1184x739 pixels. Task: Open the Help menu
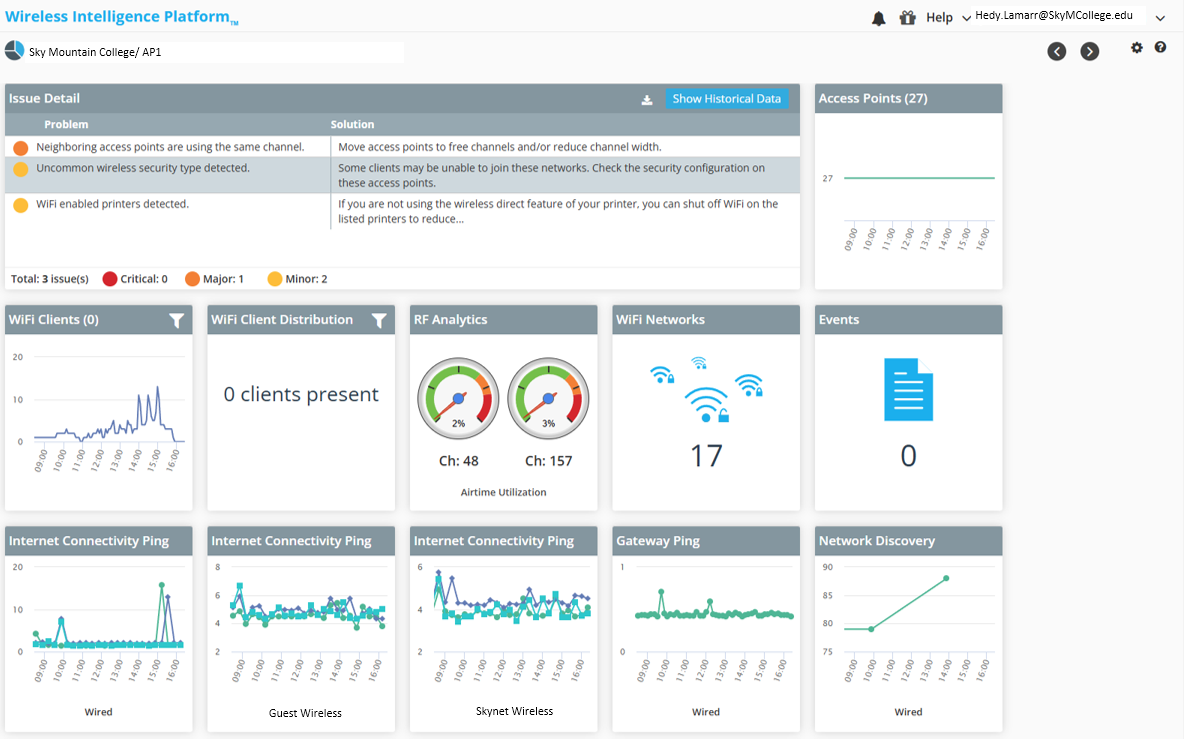[939, 17]
